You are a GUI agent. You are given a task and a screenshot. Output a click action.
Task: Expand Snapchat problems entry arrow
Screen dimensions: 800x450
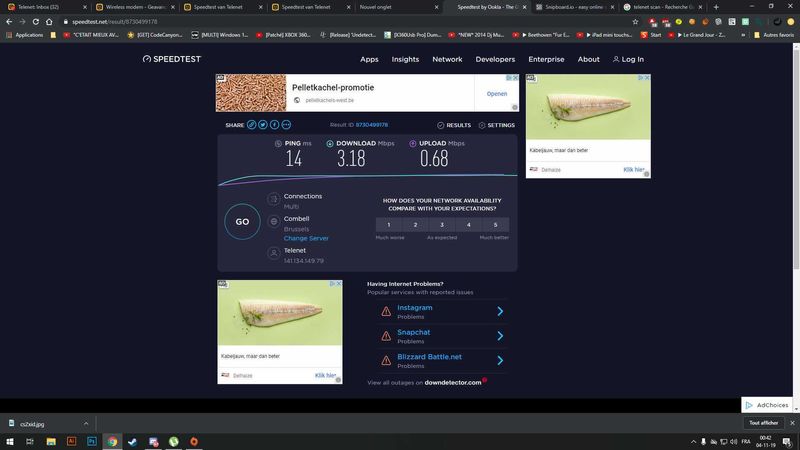(500, 336)
